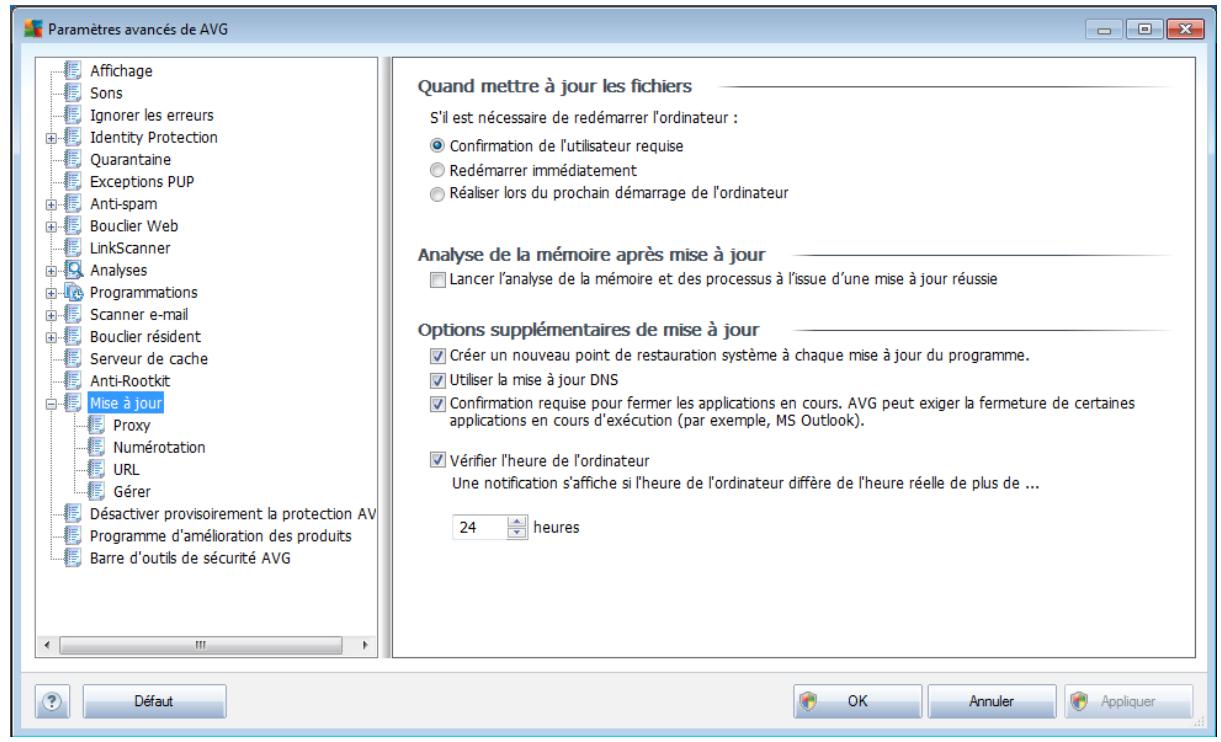Viewport: 1221px width, 742px height.
Task: Open the Proxy settings page
Action: (x=132, y=425)
